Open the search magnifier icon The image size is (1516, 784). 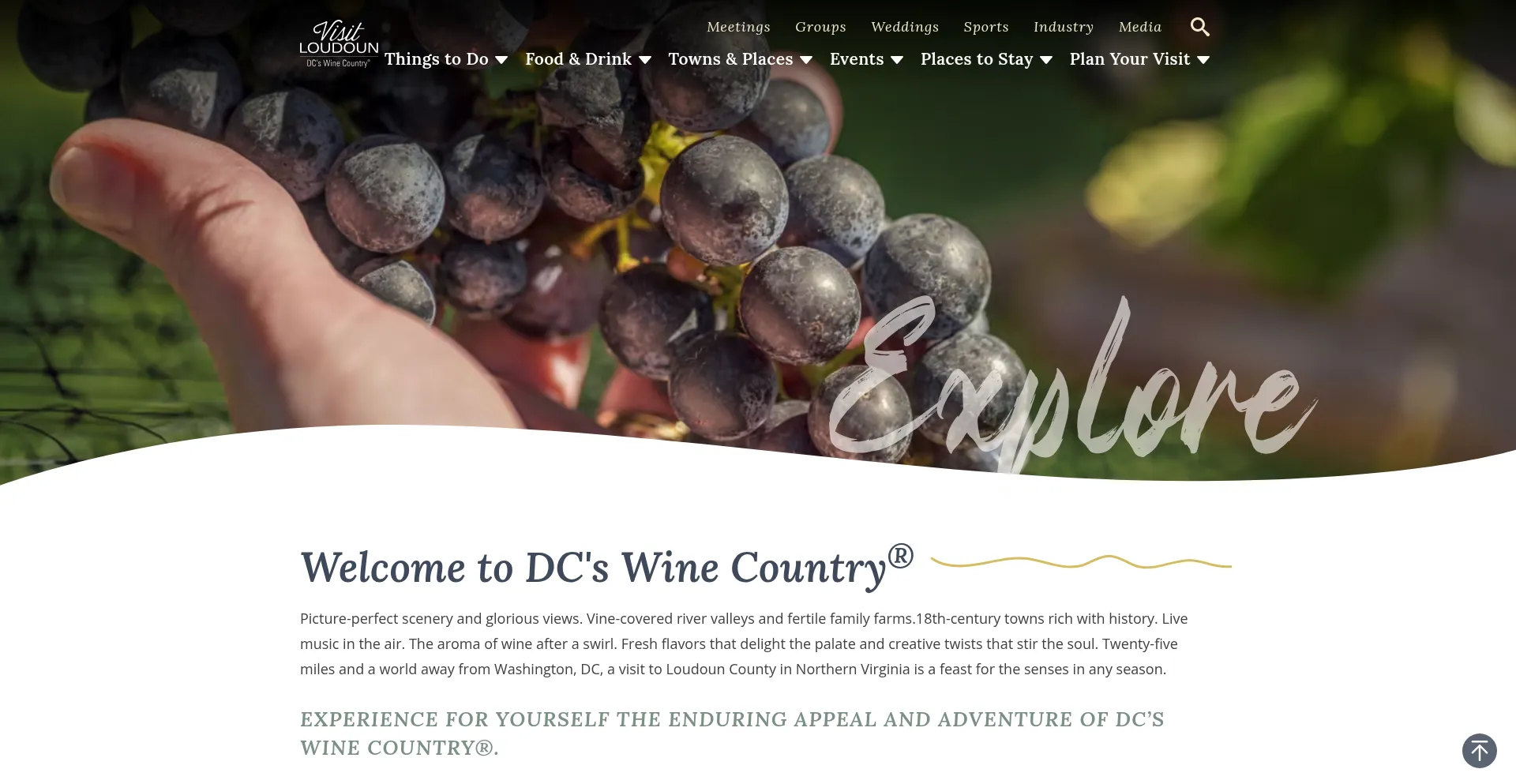[1199, 27]
